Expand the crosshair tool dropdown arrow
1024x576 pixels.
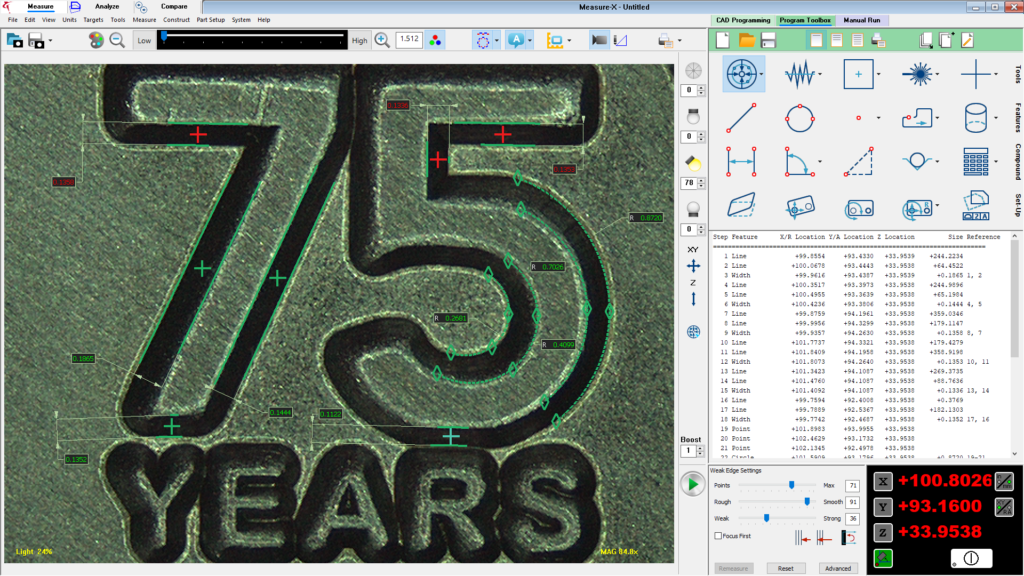coord(996,74)
